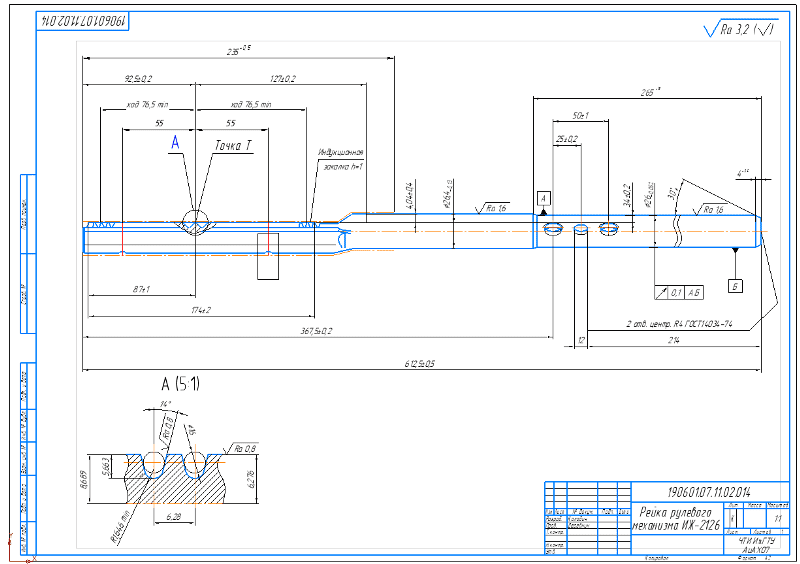Screen dimensions: 800x564
Task: Click the 5,663 dimension in detail view
Action: tap(106, 466)
